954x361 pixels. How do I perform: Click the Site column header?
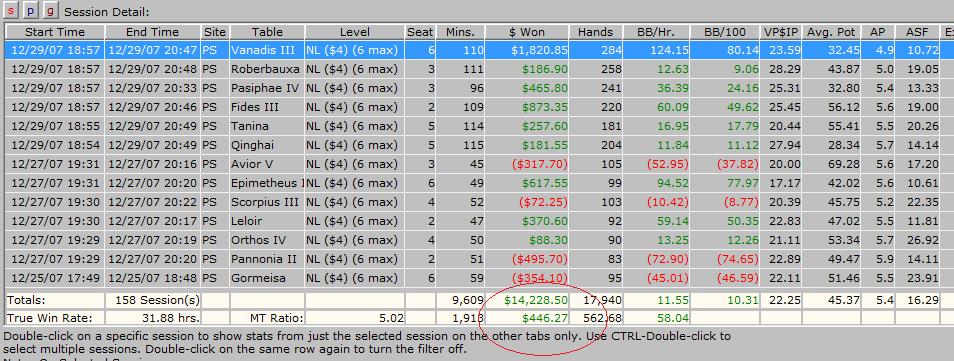pos(215,32)
